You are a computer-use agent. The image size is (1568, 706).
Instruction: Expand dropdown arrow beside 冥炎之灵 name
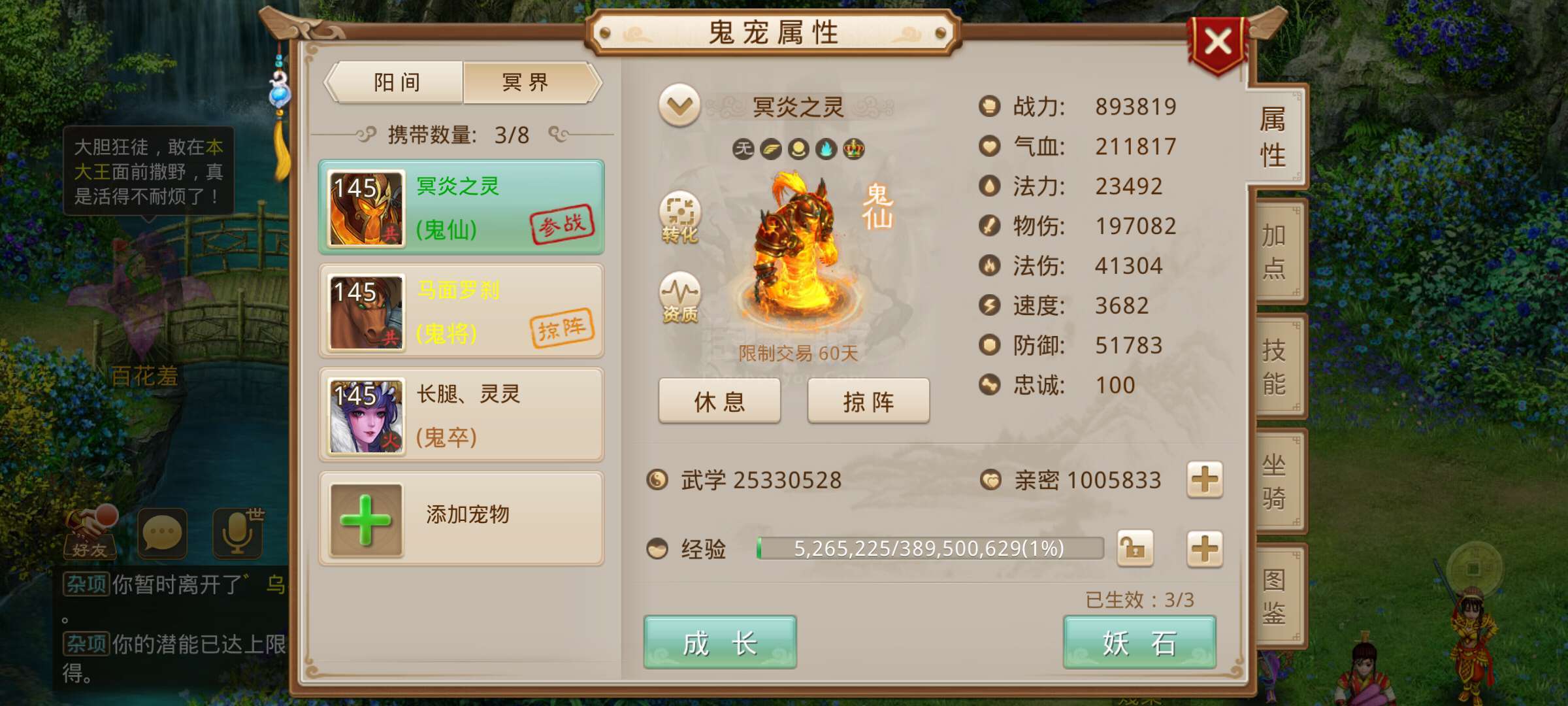tap(679, 105)
